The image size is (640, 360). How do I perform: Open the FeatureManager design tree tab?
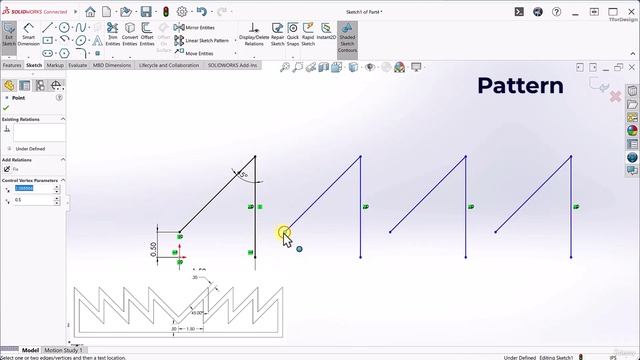9,85
